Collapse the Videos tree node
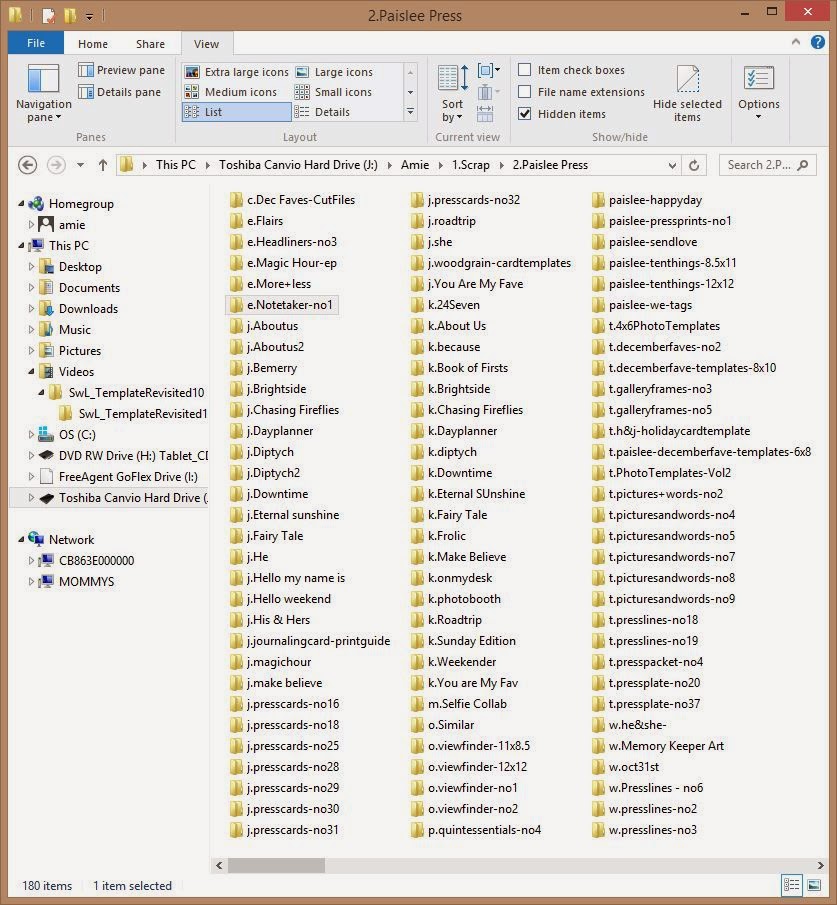837x905 pixels. [31, 372]
